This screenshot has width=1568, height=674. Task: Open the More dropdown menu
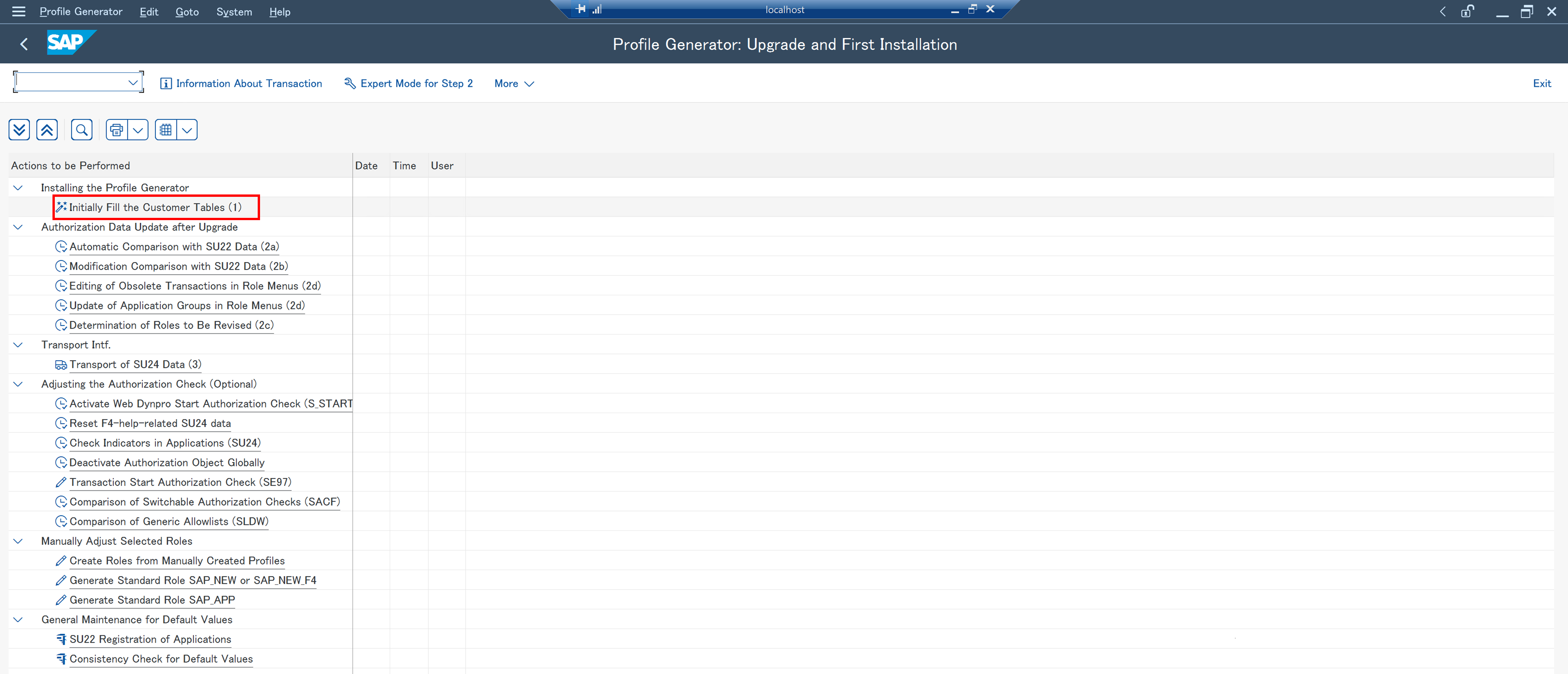pos(514,83)
